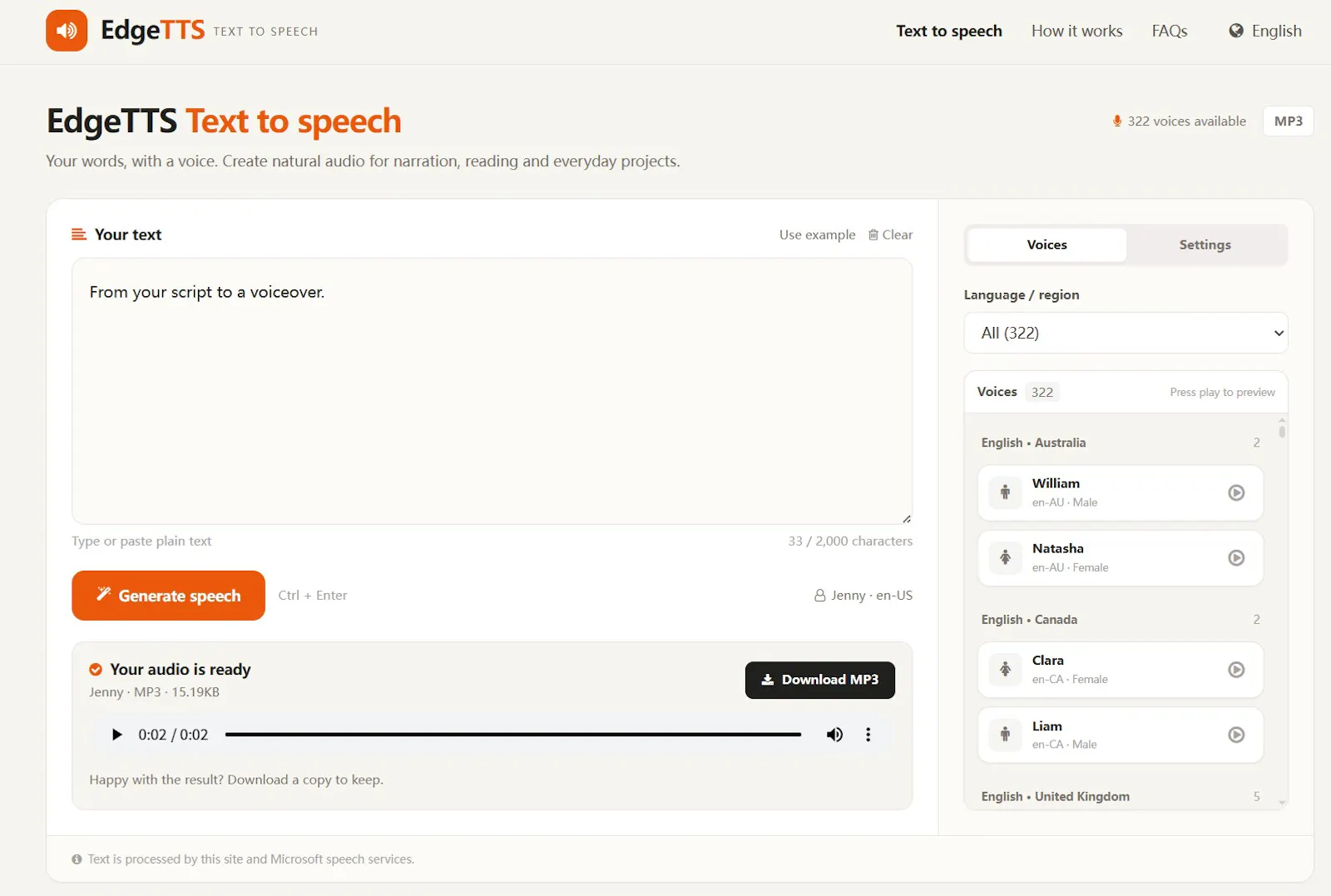1331x896 pixels.
Task: Click the info icon in footer note
Action: click(77, 859)
